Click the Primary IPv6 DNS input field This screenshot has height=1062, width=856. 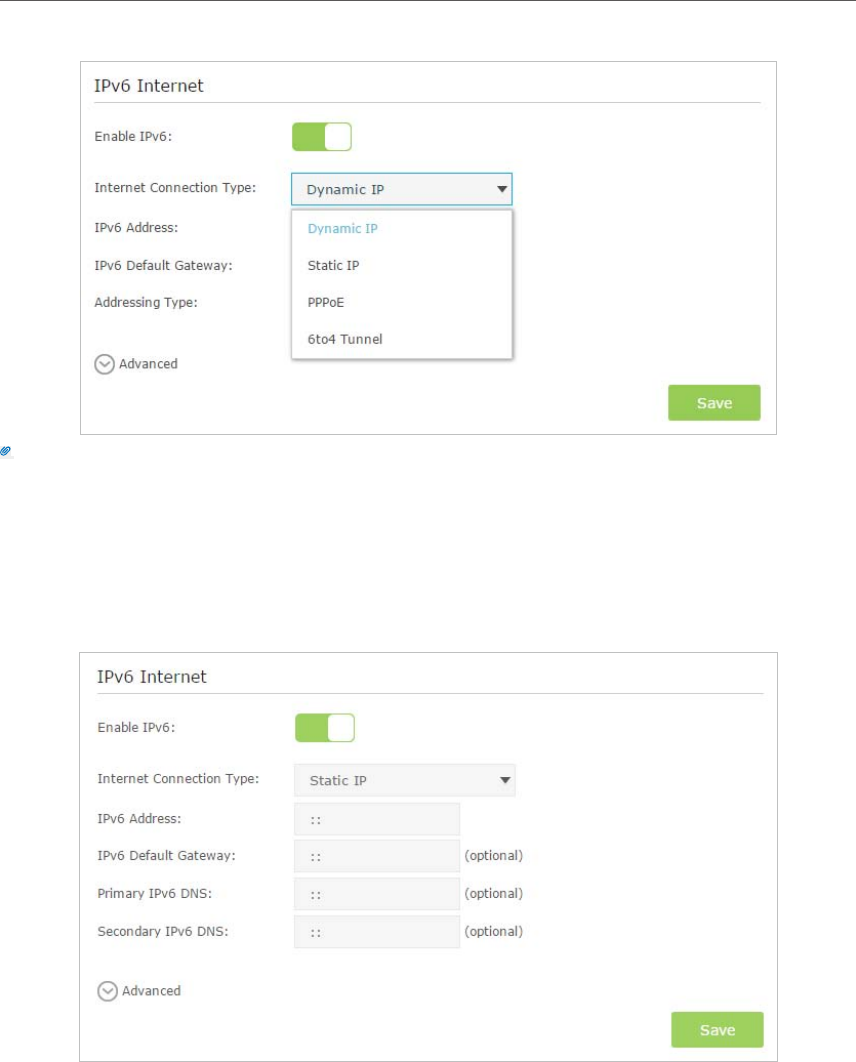pyautogui.click(x=377, y=894)
